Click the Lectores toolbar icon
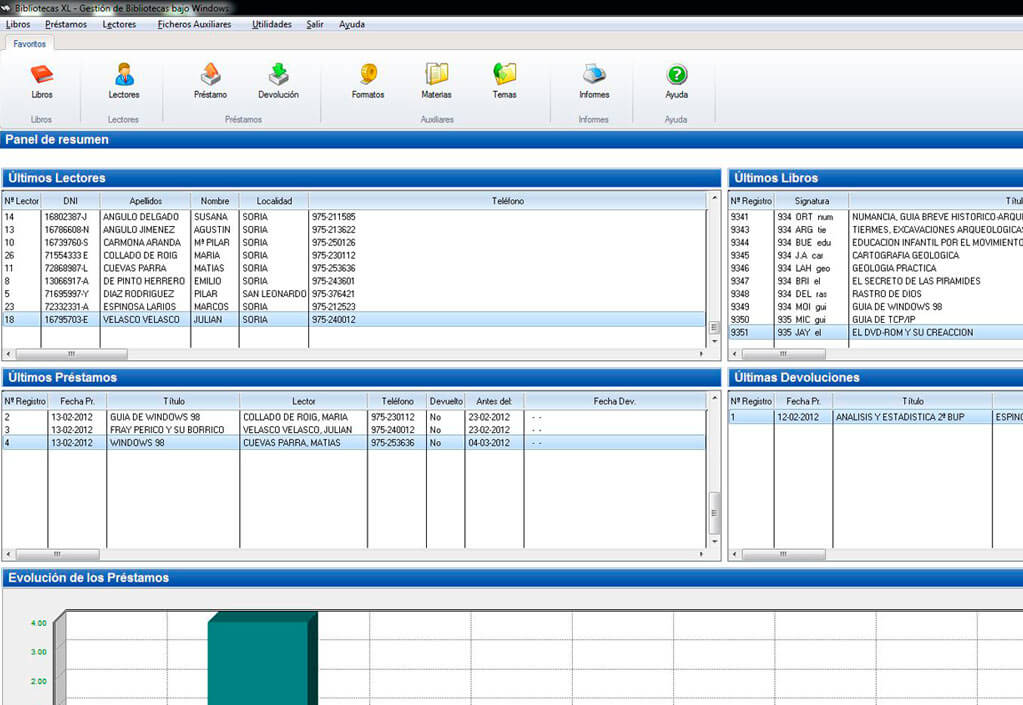Viewport: 1023px width, 705px height. (124, 75)
